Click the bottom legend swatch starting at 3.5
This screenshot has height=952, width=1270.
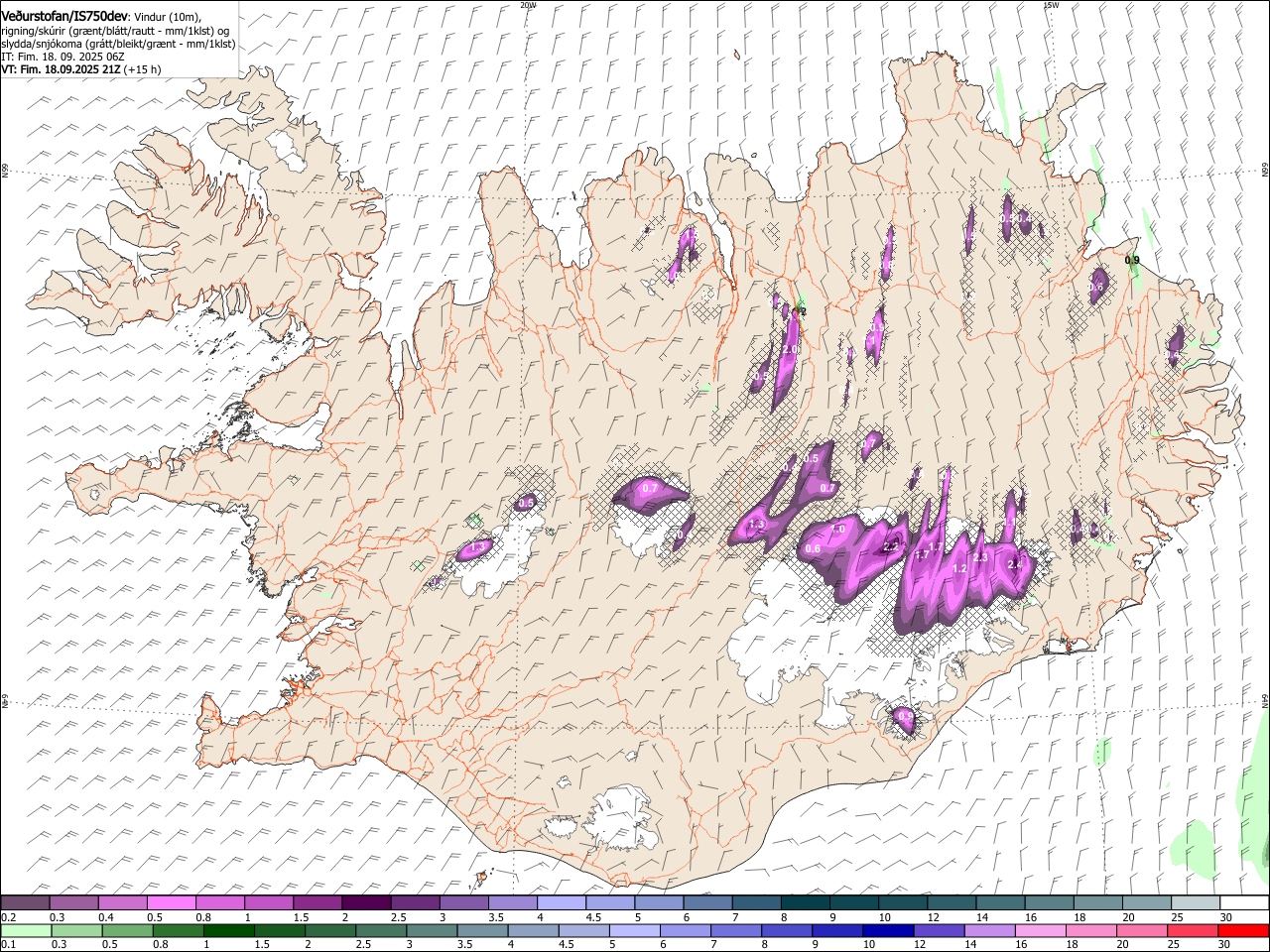(x=482, y=930)
